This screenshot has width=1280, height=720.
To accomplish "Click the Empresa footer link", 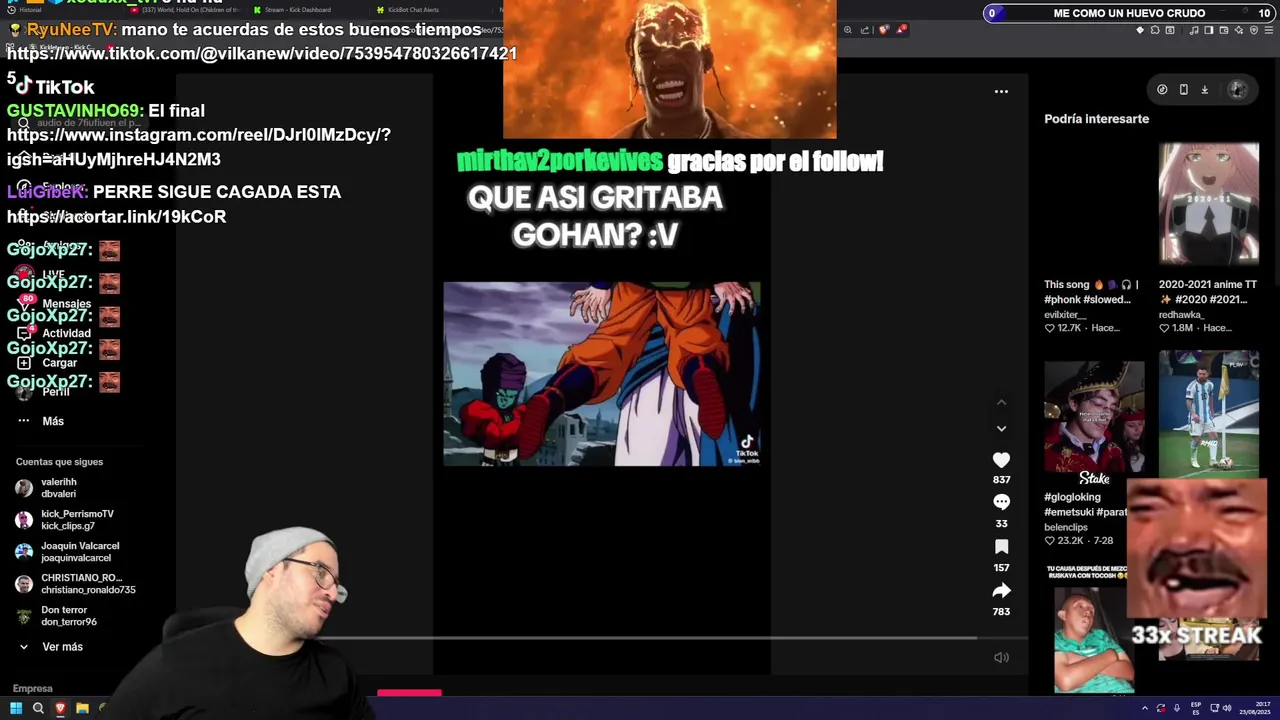I will [32, 688].
